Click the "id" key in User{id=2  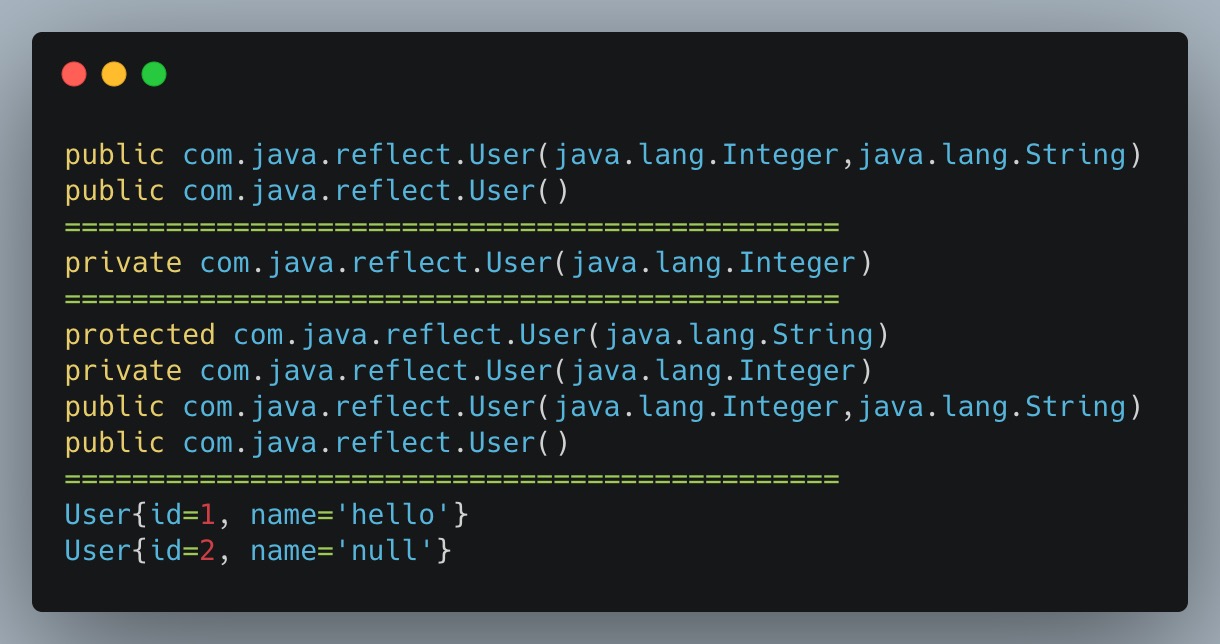pos(166,550)
